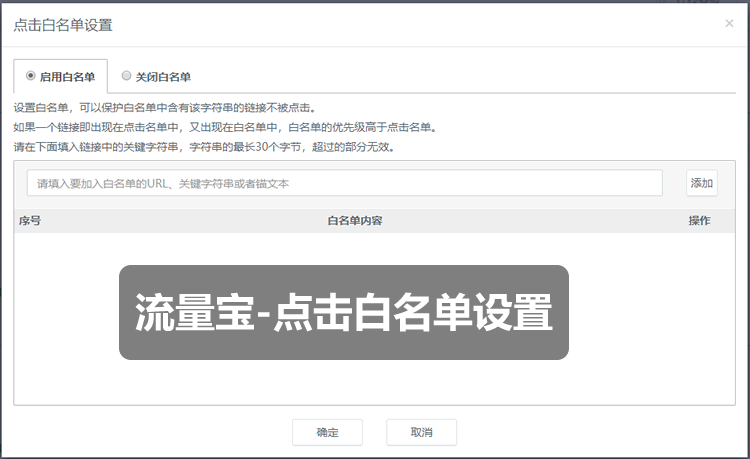The height and width of the screenshot is (459, 750).
Task: Click the 添加 button
Action: click(x=702, y=183)
